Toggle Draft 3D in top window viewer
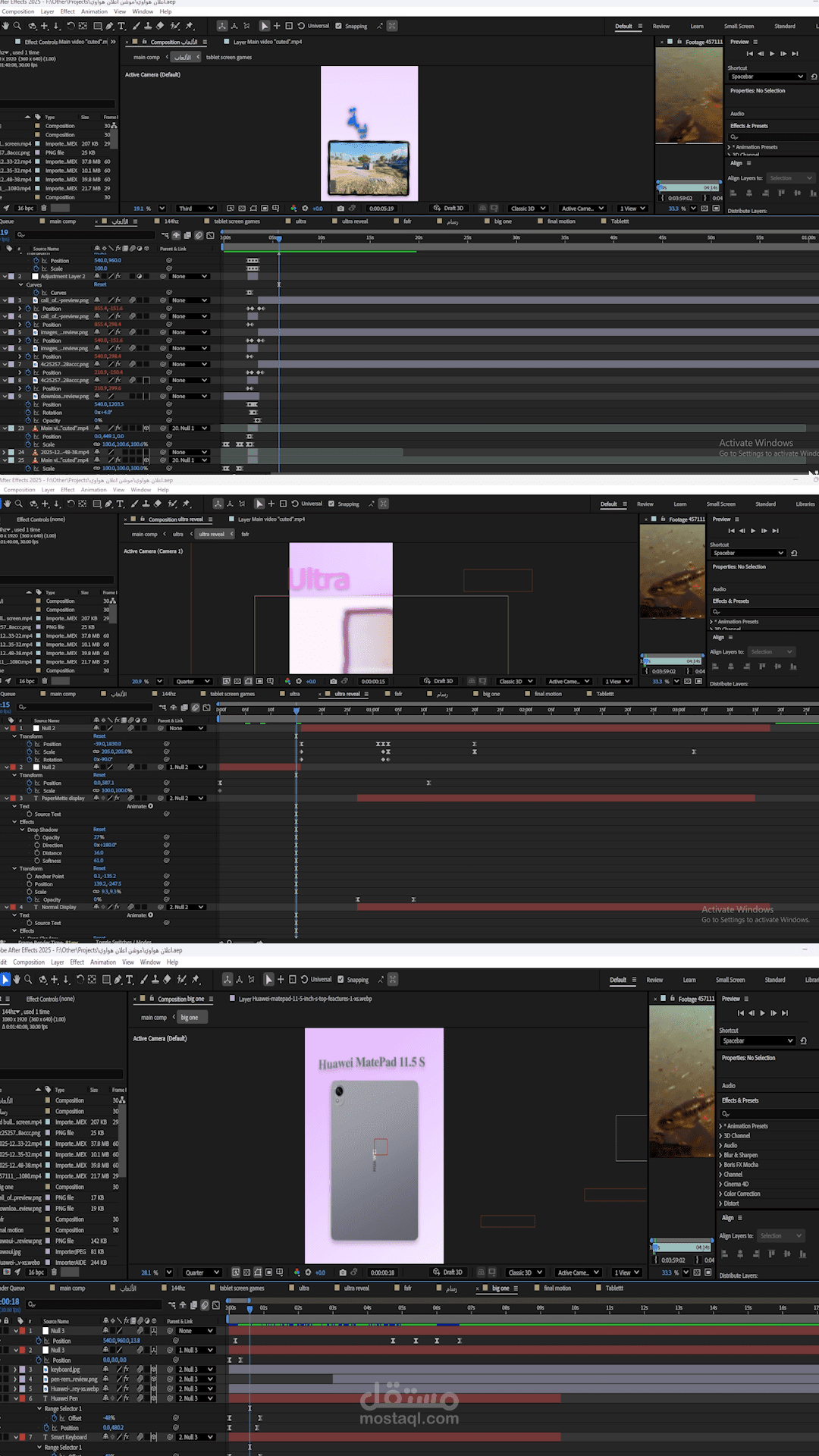Image resolution: width=819 pixels, height=1456 pixels. click(x=449, y=209)
